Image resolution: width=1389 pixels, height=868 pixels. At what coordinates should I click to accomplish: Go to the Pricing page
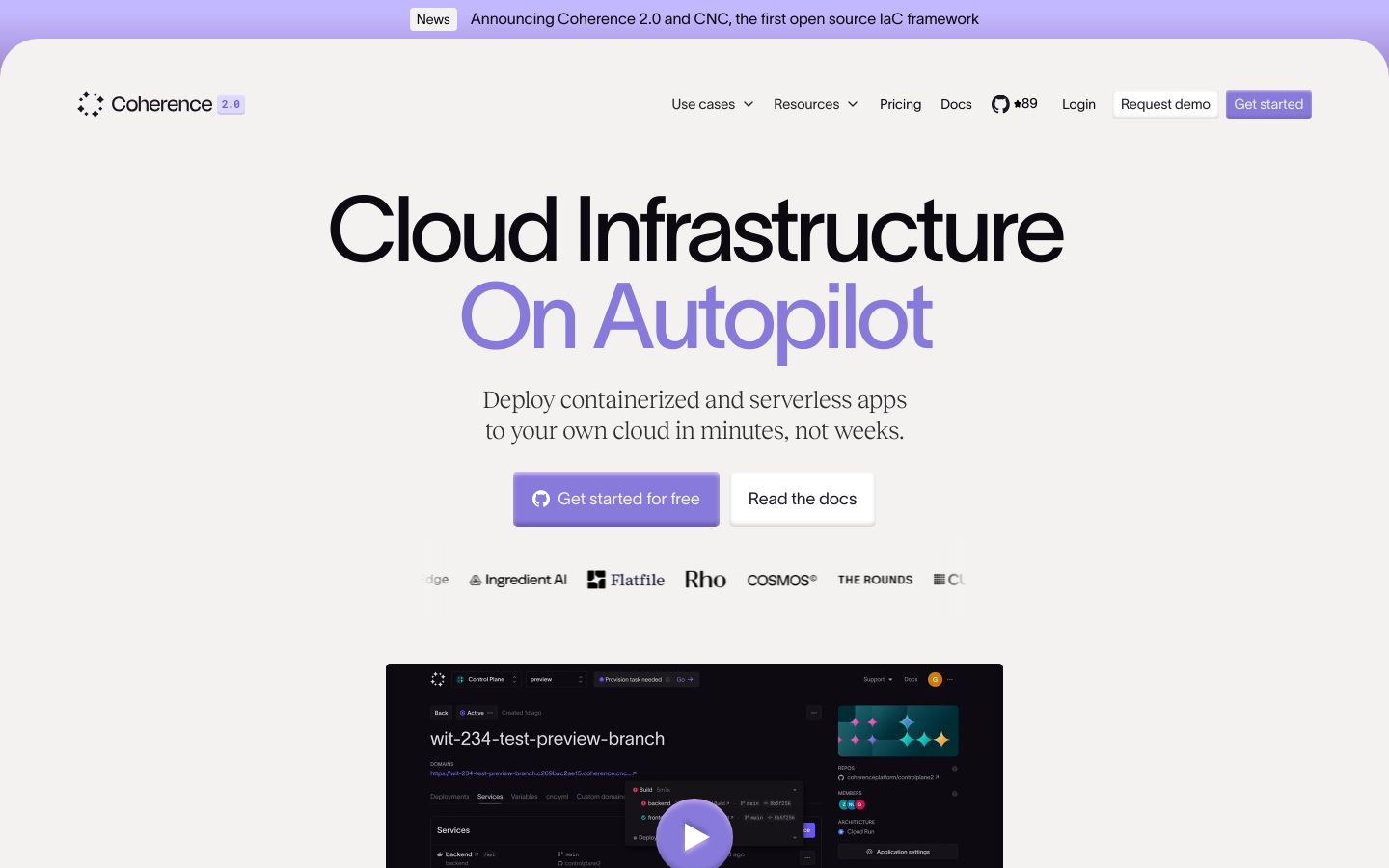(900, 104)
